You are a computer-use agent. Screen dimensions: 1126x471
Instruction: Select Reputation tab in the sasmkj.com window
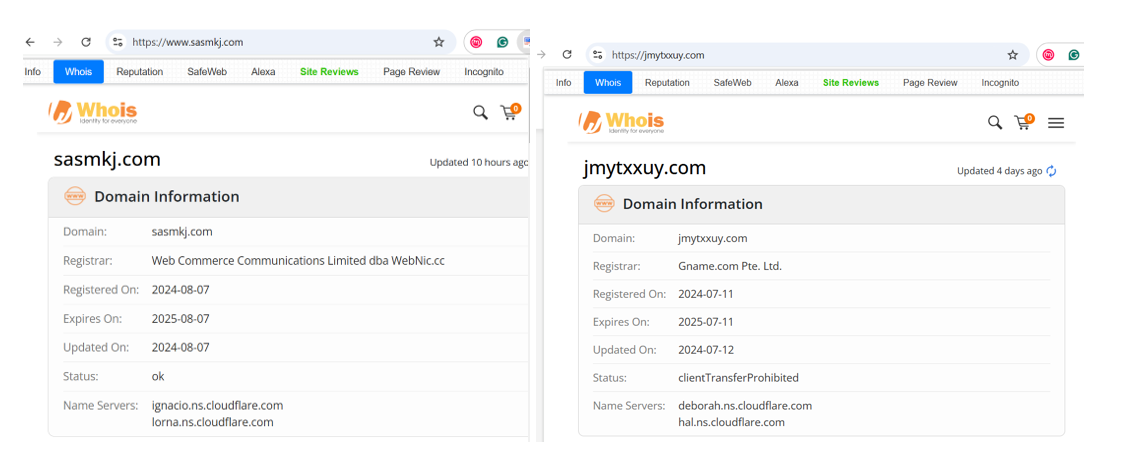coord(139,72)
